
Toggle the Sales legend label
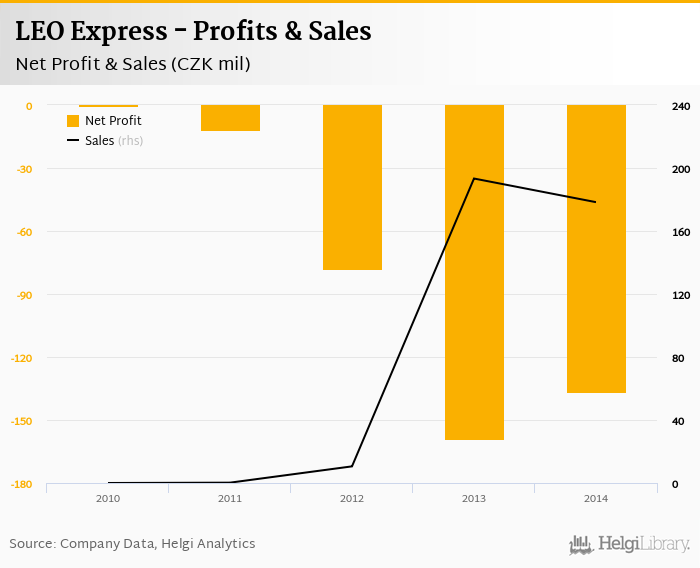click(x=100, y=141)
